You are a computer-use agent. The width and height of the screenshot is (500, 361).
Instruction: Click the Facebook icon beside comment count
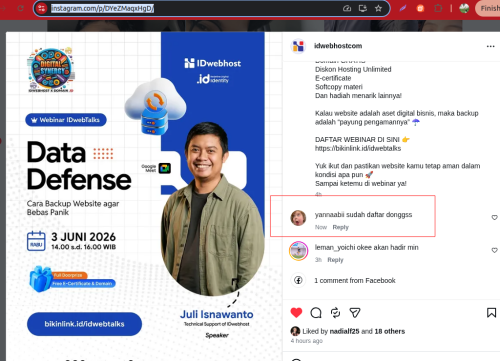(x=298, y=280)
